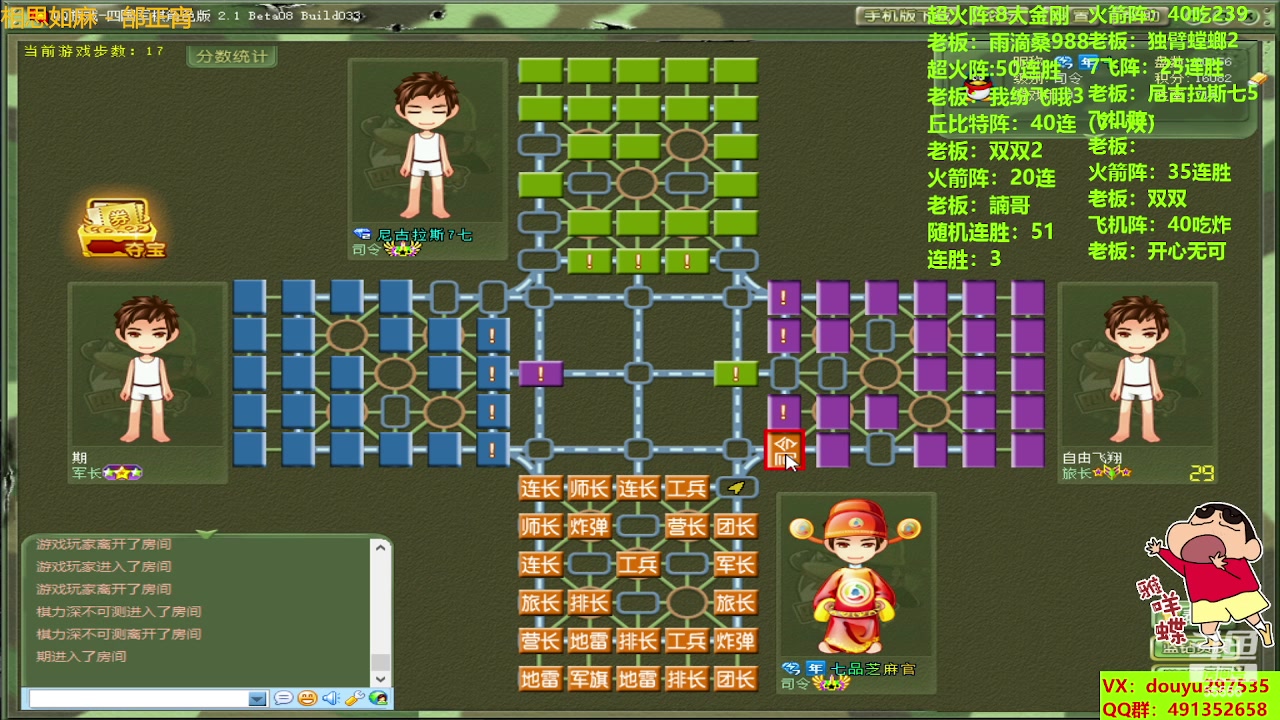The height and width of the screenshot is (720, 1280).
Task: Select the 工兵 piece left of the arrow marker
Action: tap(686, 488)
